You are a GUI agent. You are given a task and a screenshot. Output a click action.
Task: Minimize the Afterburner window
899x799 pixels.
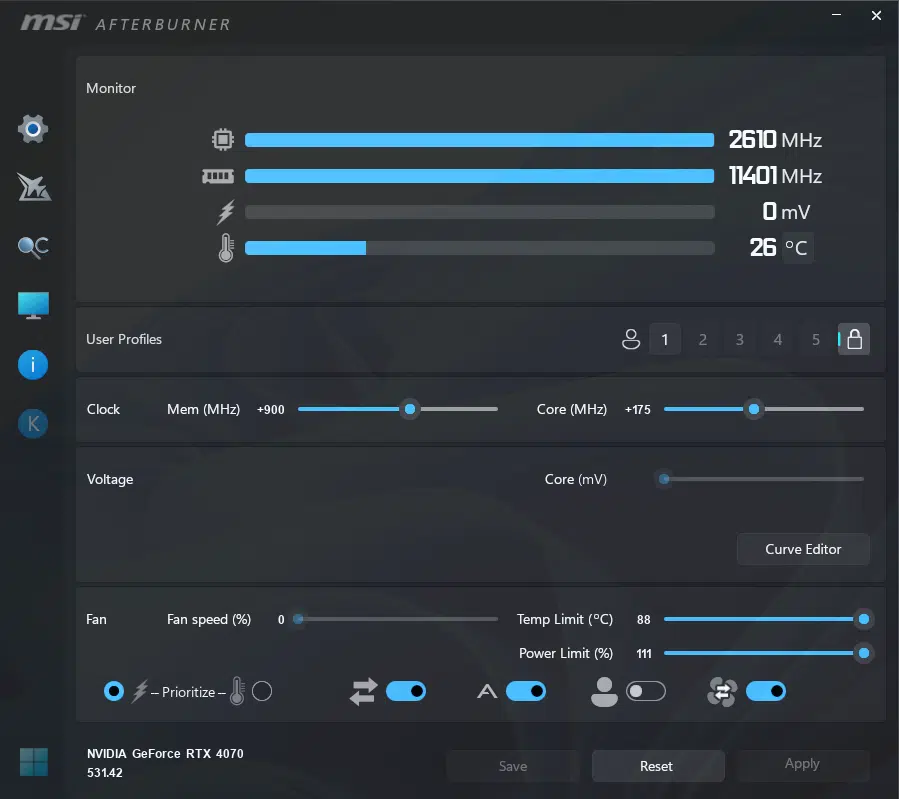[x=837, y=15]
